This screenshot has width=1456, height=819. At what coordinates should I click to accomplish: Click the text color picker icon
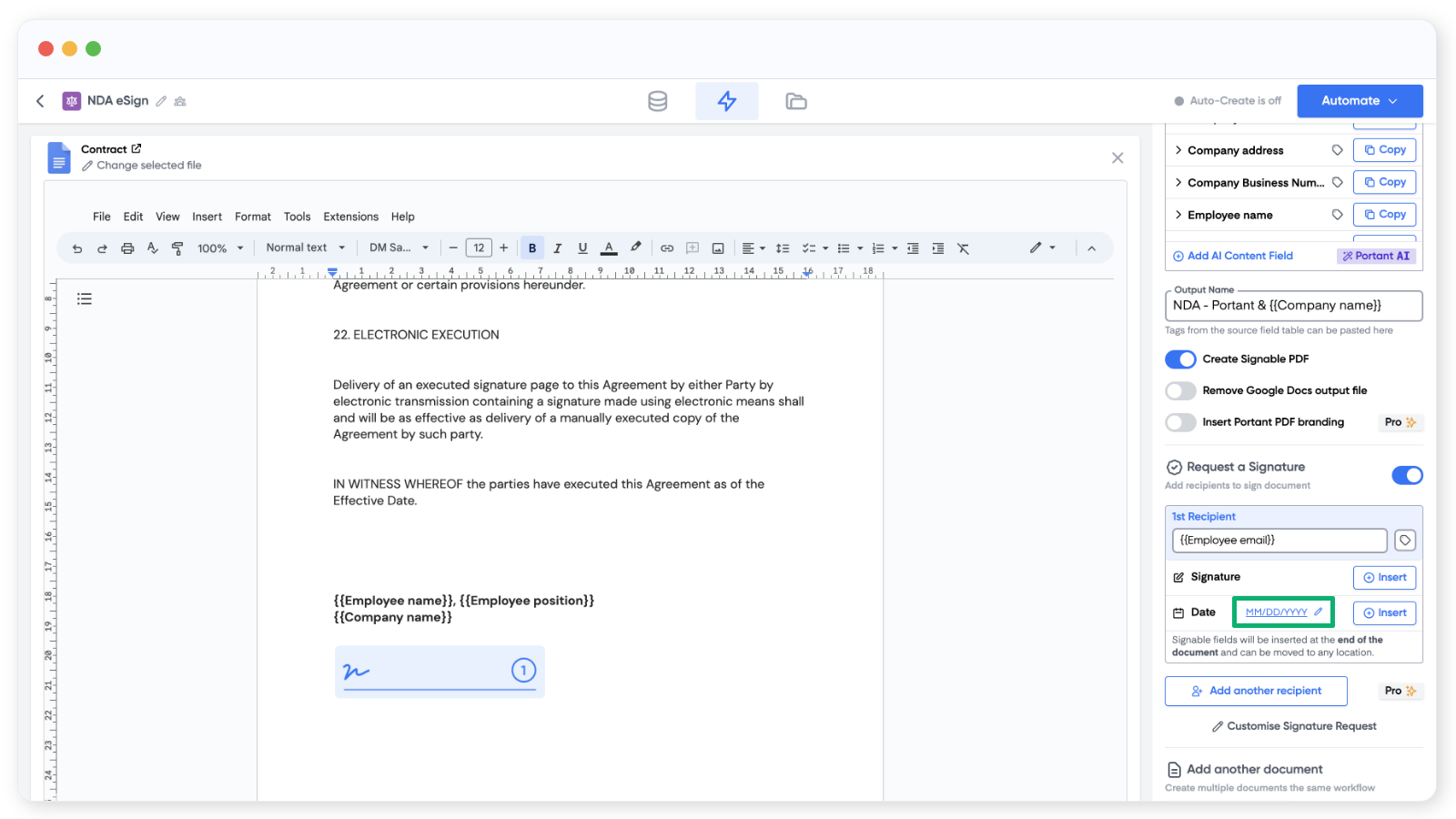609,248
